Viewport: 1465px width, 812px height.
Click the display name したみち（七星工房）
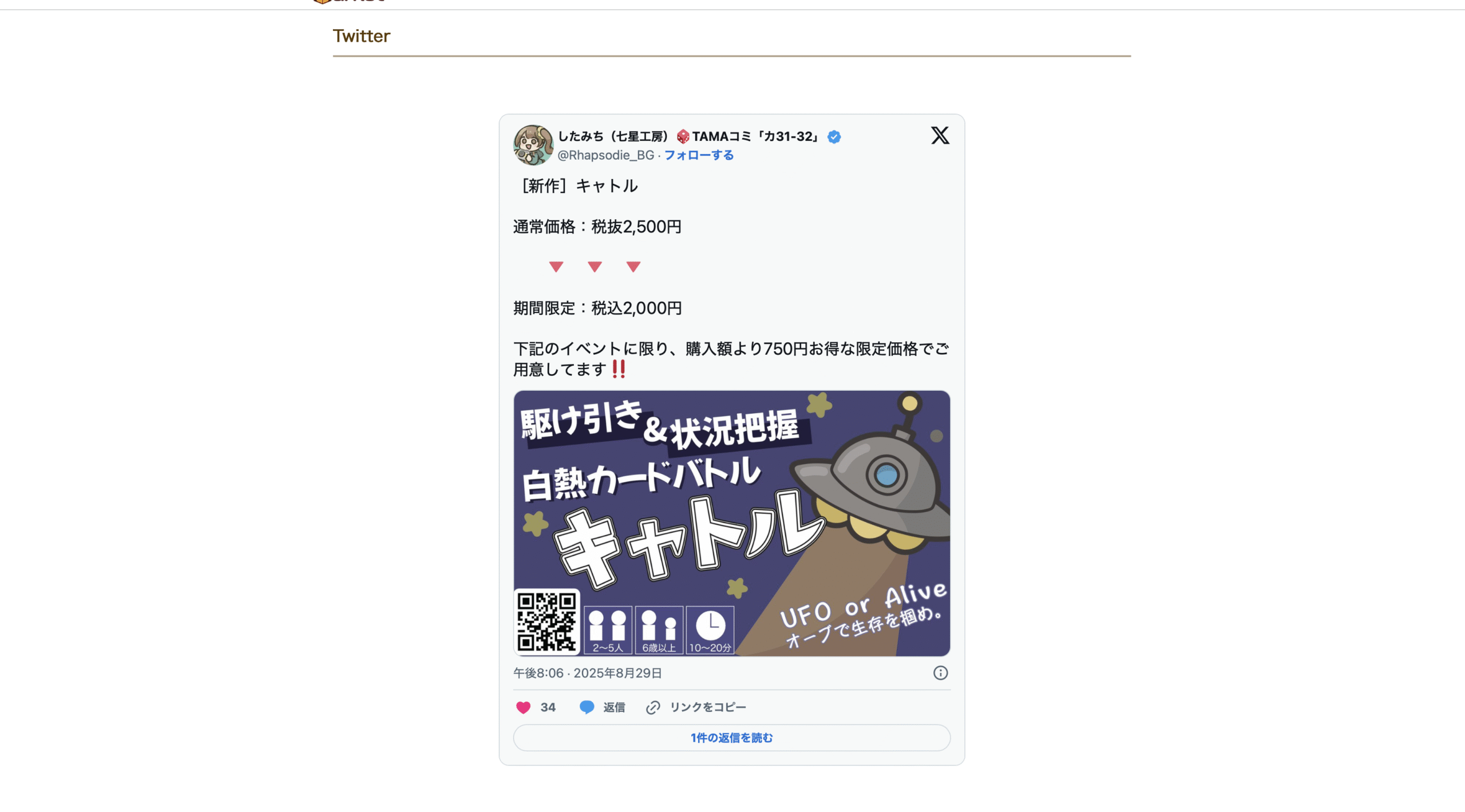(x=613, y=137)
